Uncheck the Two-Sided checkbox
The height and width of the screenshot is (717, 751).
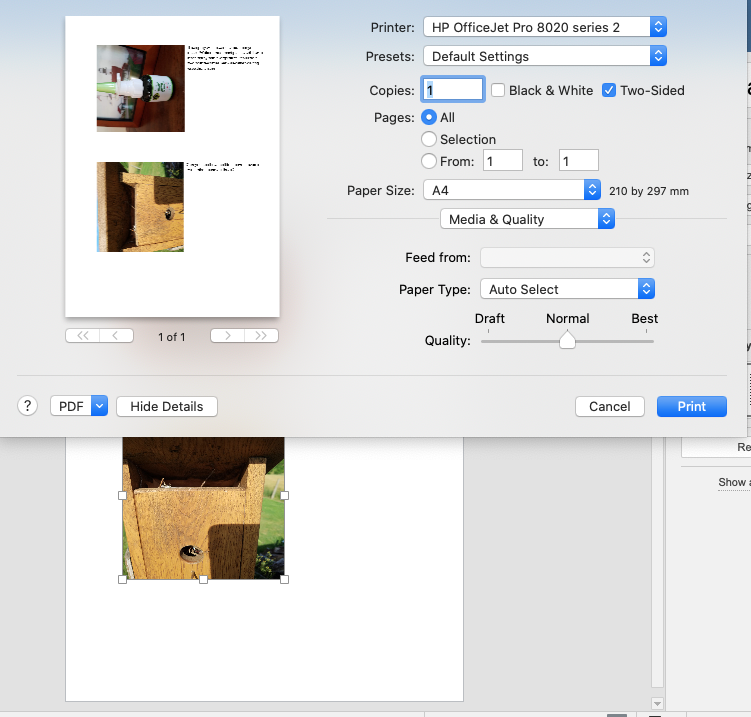[609, 90]
